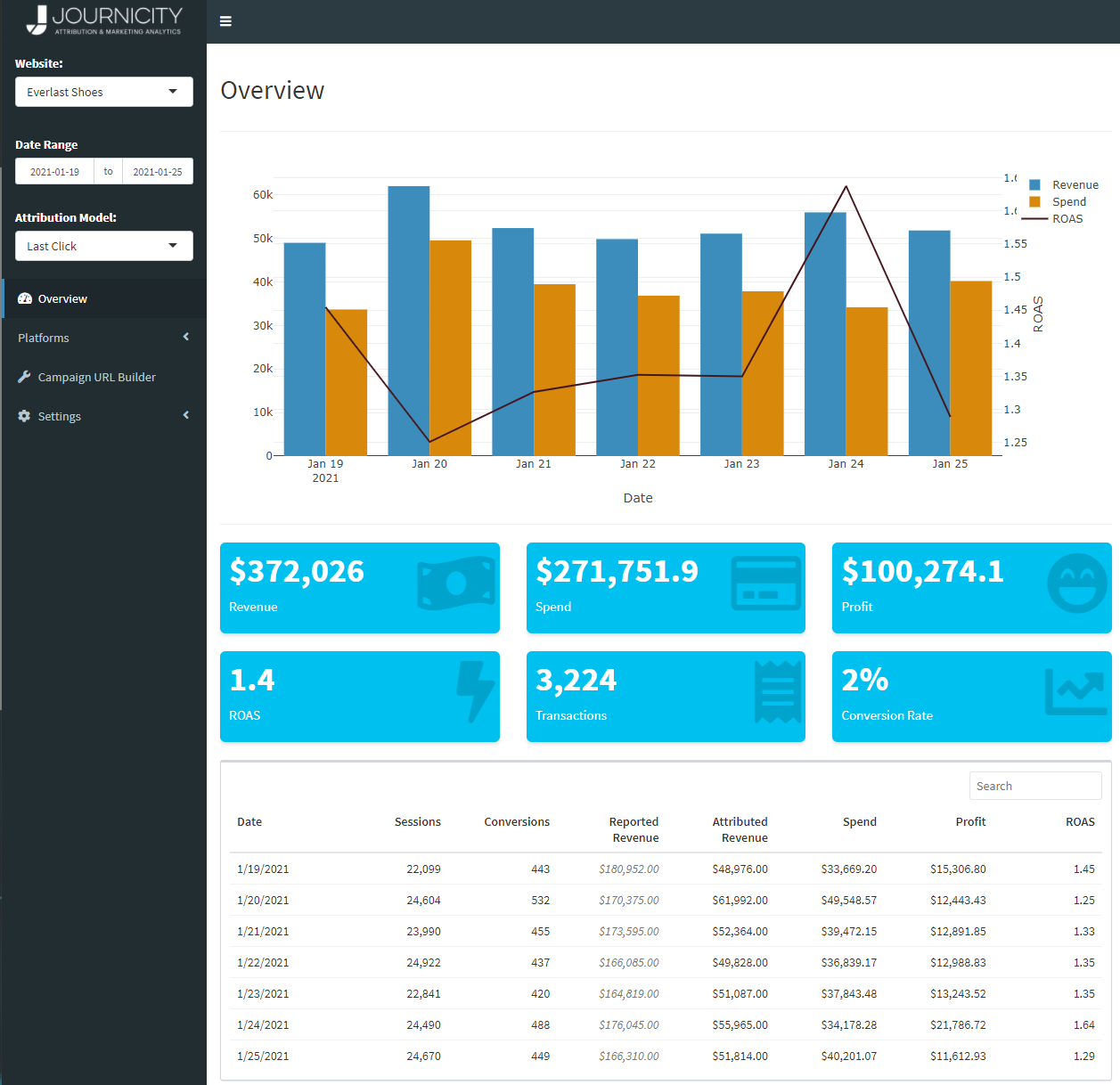Click the lightning bolt icon on ROAS card
Screen dimensions: 1120x1085
[475, 691]
